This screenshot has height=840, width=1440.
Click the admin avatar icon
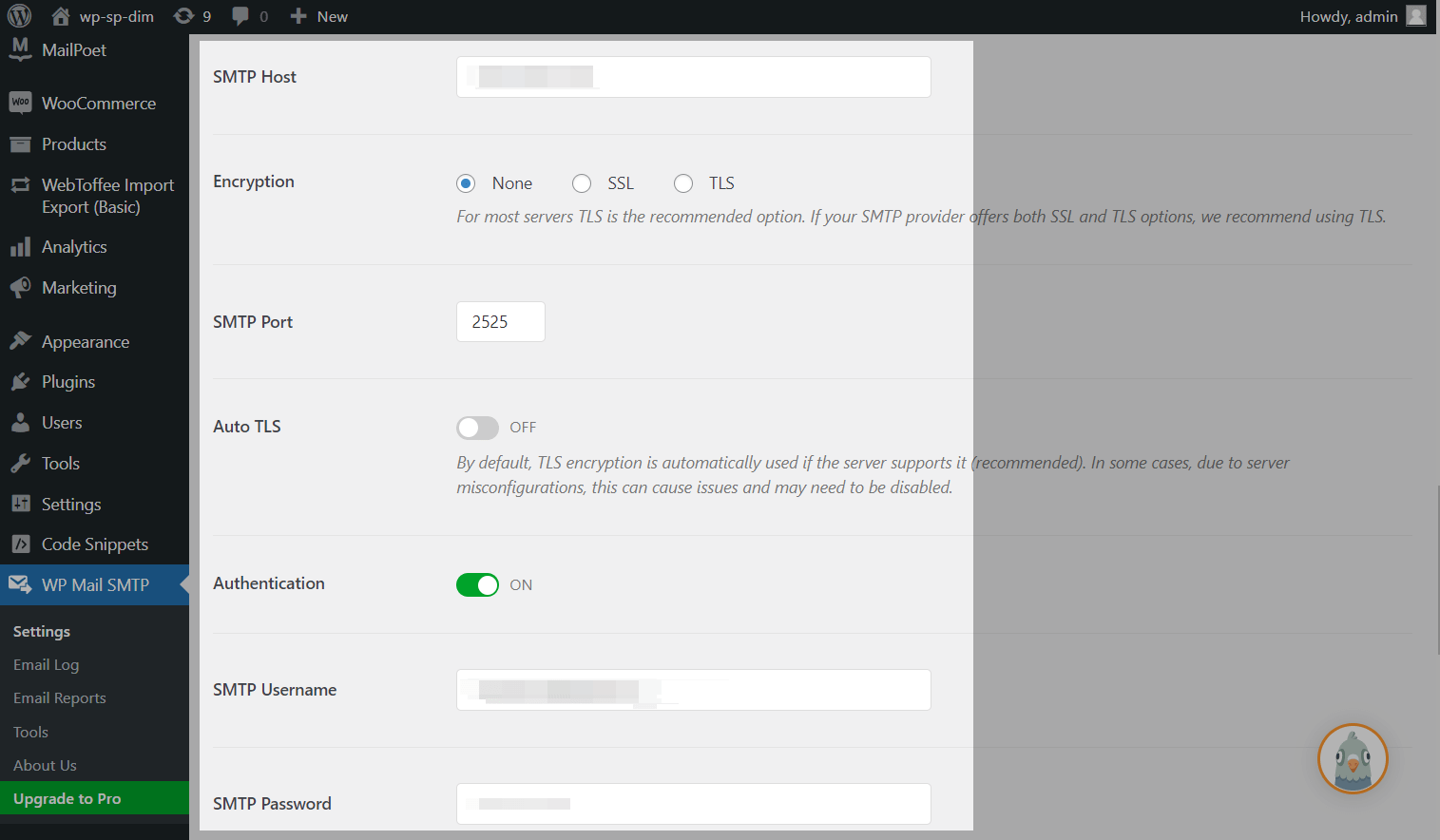pyautogui.click(x=1416, y=16)
